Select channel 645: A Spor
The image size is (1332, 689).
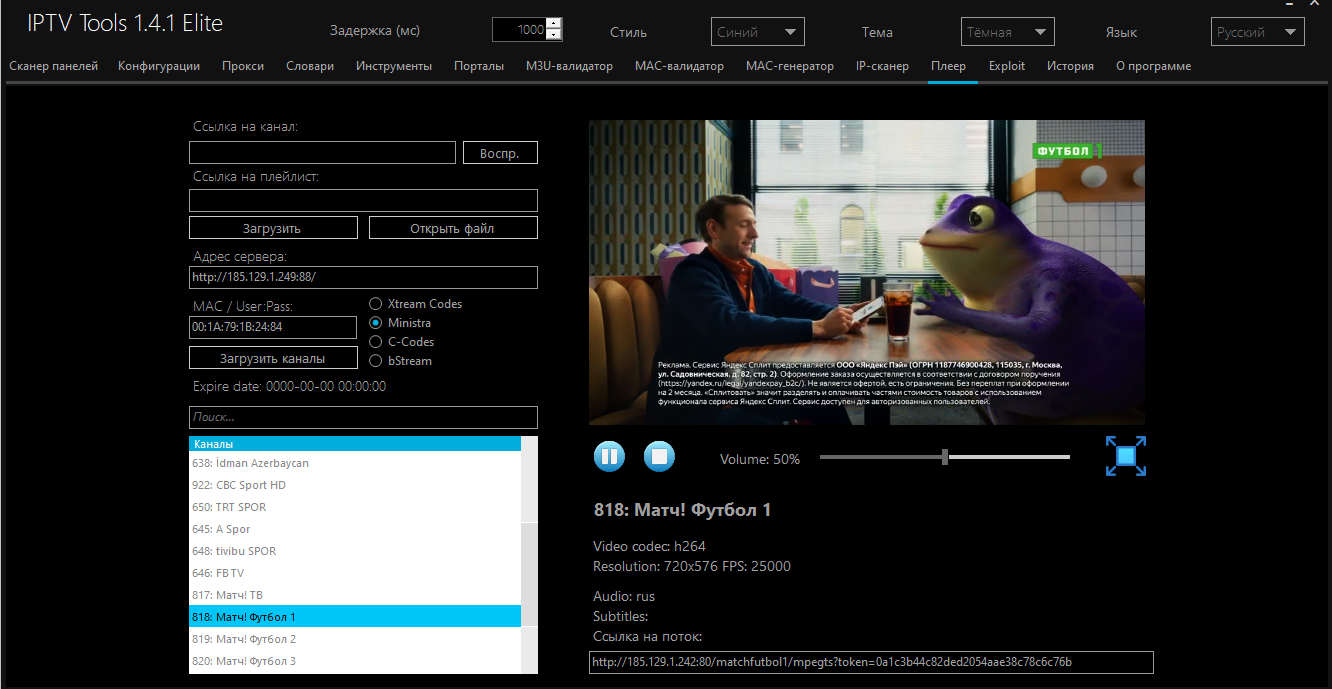click(x=355, y=529)
